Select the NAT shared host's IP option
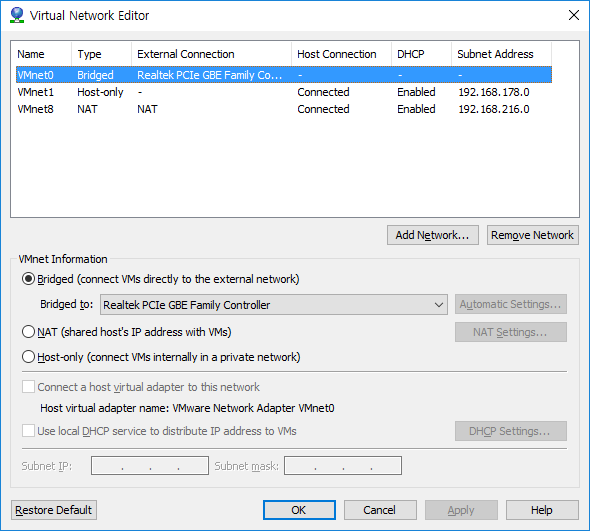The height and width of the screenshot is (531, 590). (x=29, y=332)
